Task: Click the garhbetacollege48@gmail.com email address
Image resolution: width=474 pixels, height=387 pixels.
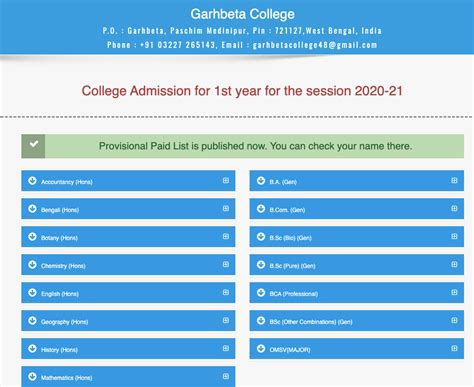Action: pyautogui.click(x=315, y=45)
